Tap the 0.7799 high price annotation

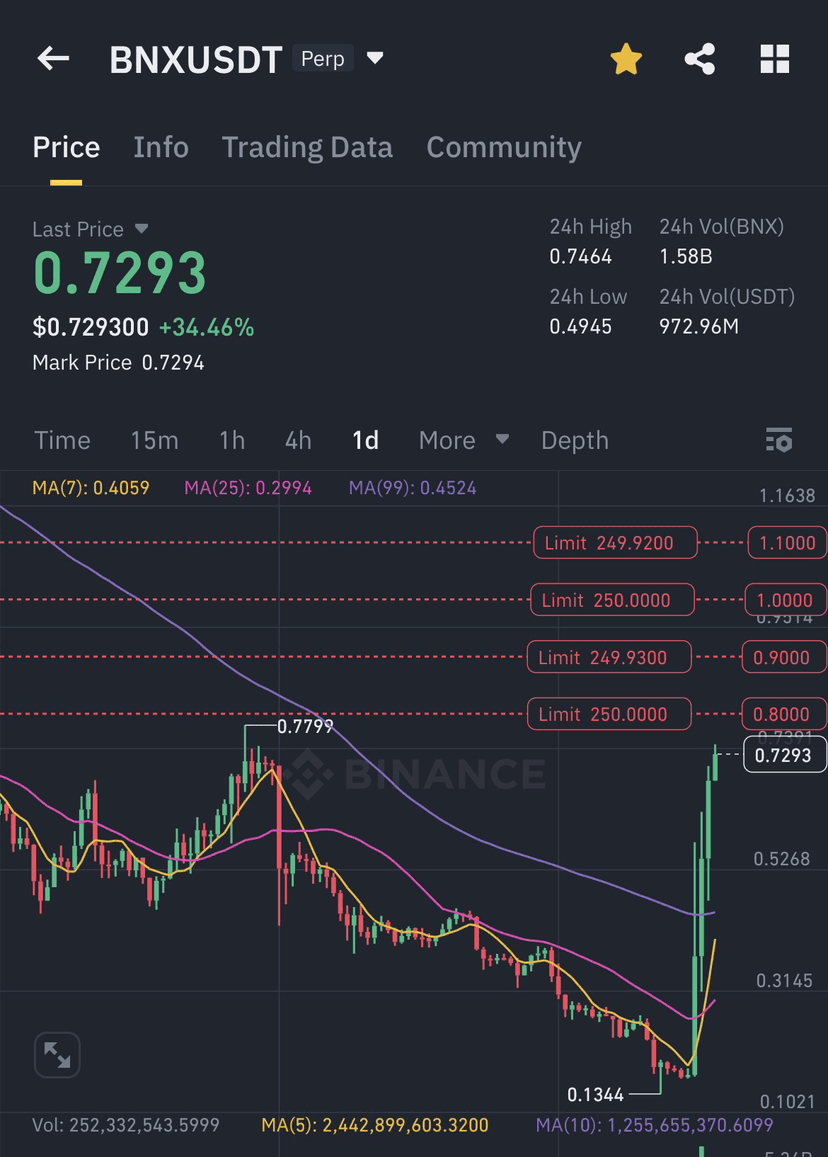coord(306,727)
